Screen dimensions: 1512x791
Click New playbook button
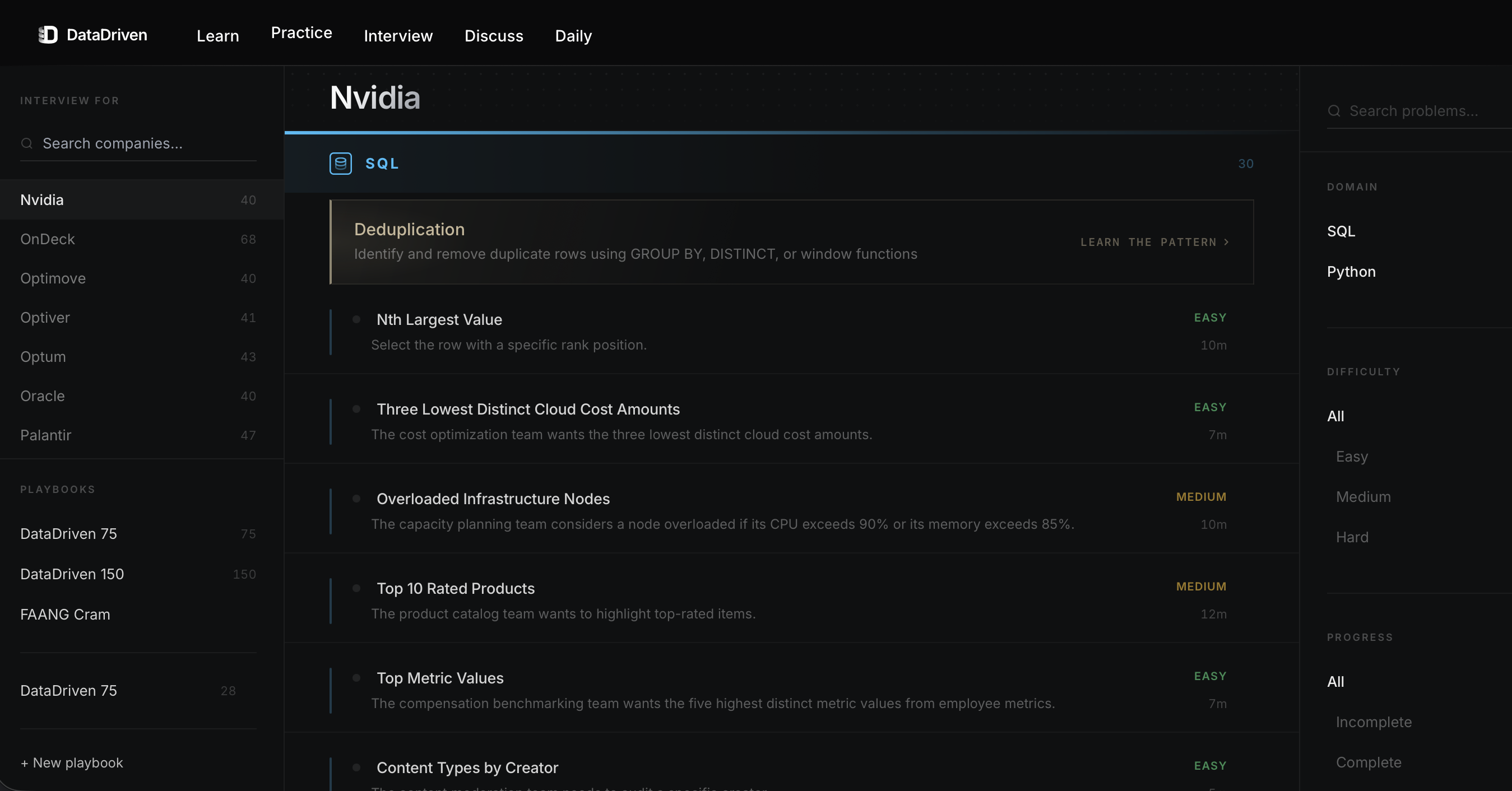pos(72,763)
